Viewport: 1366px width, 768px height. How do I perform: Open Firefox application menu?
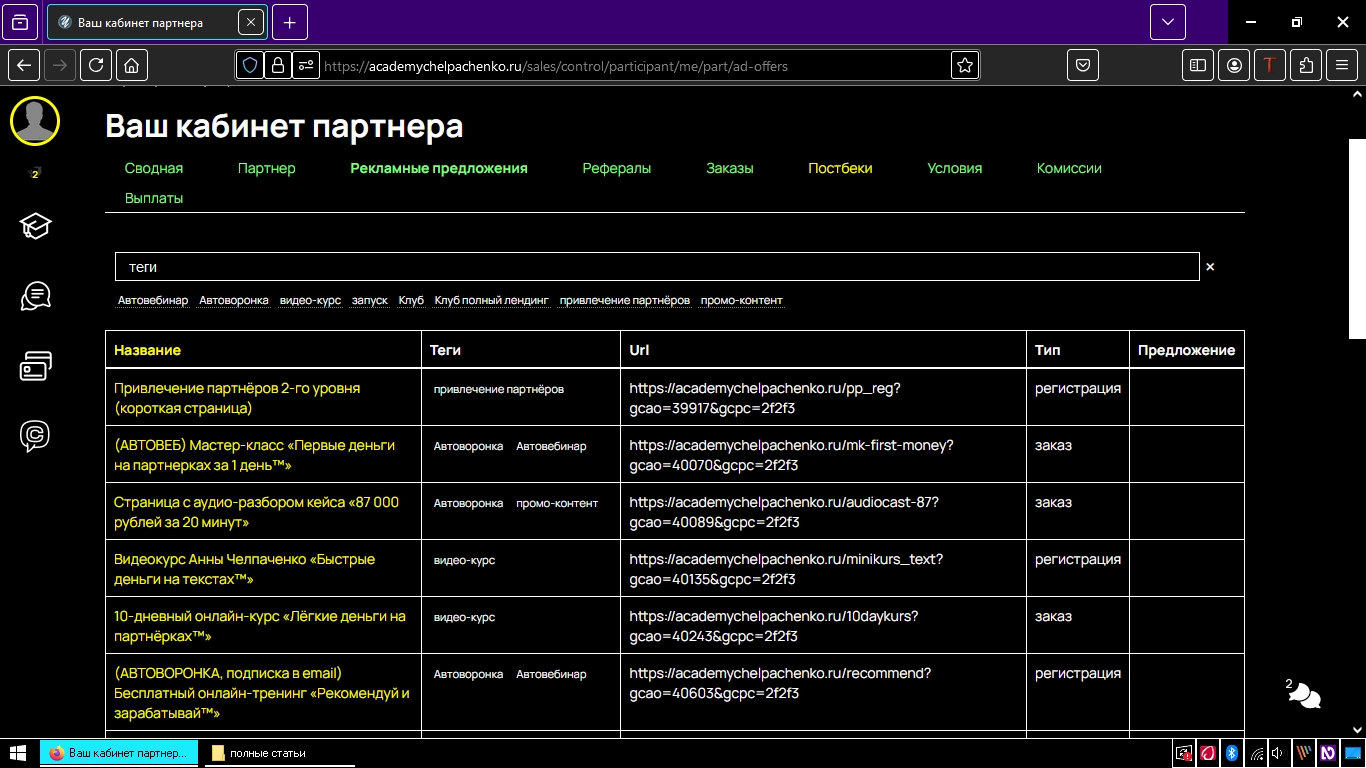tap(1342, 65)
